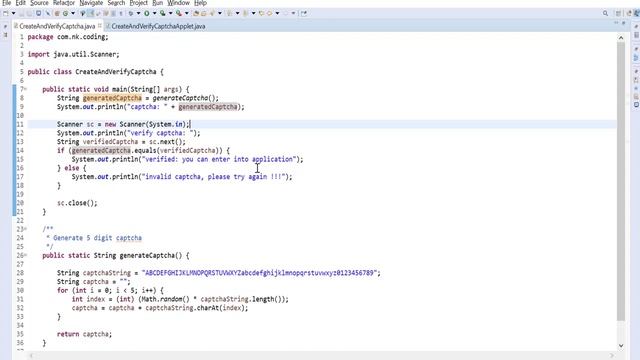Open the External Tools dropdown arrow
This screenshot has width=640, height=360.
(187, 13)
